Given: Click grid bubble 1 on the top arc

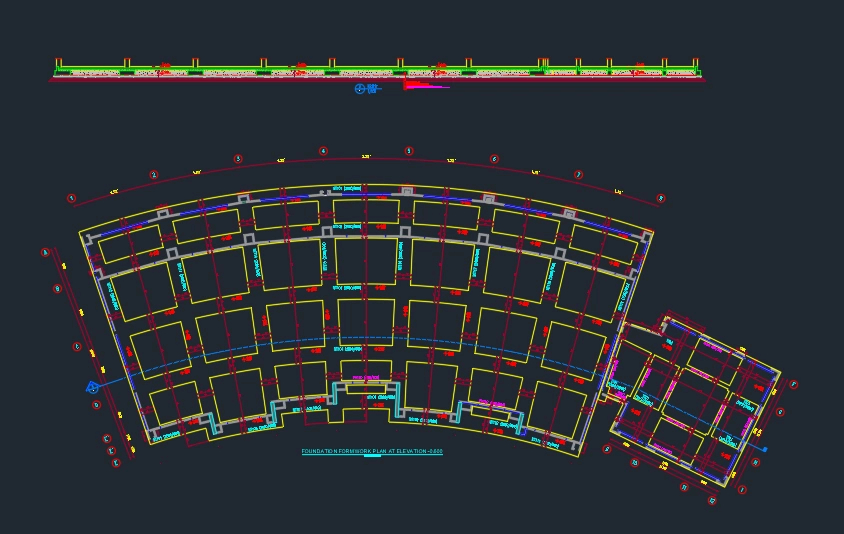Looking at the screenshot, I should coord(71,198).
